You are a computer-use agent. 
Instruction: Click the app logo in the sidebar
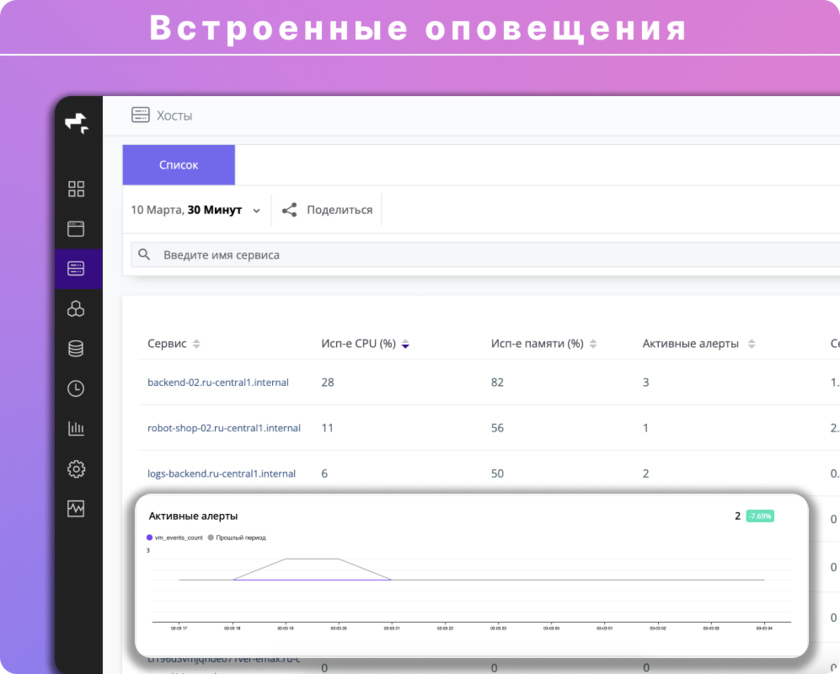[x=77, y=124]
